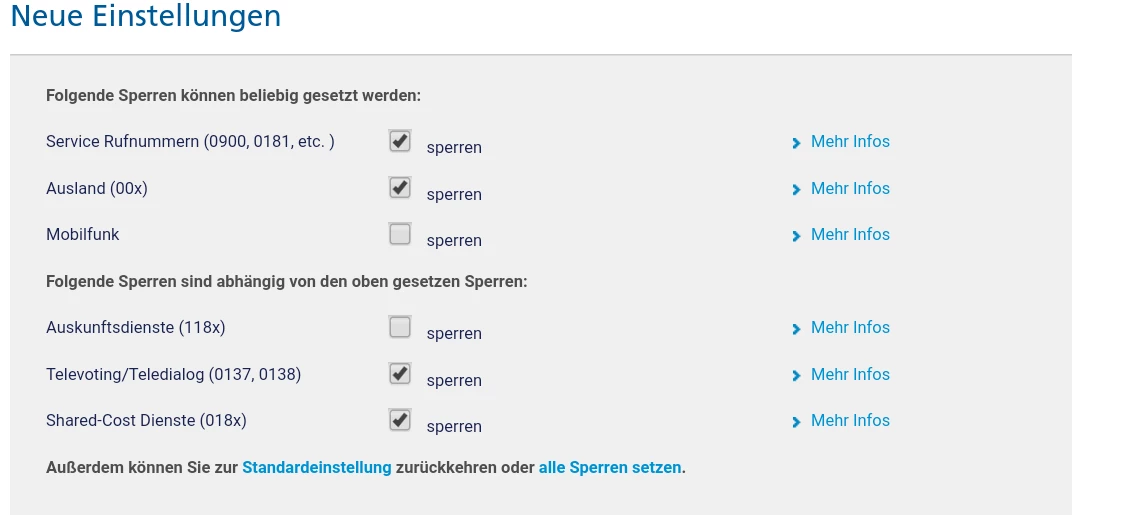Click arrow icon beside Auskunftsdienste Mehr Infos

pos(796,329)
